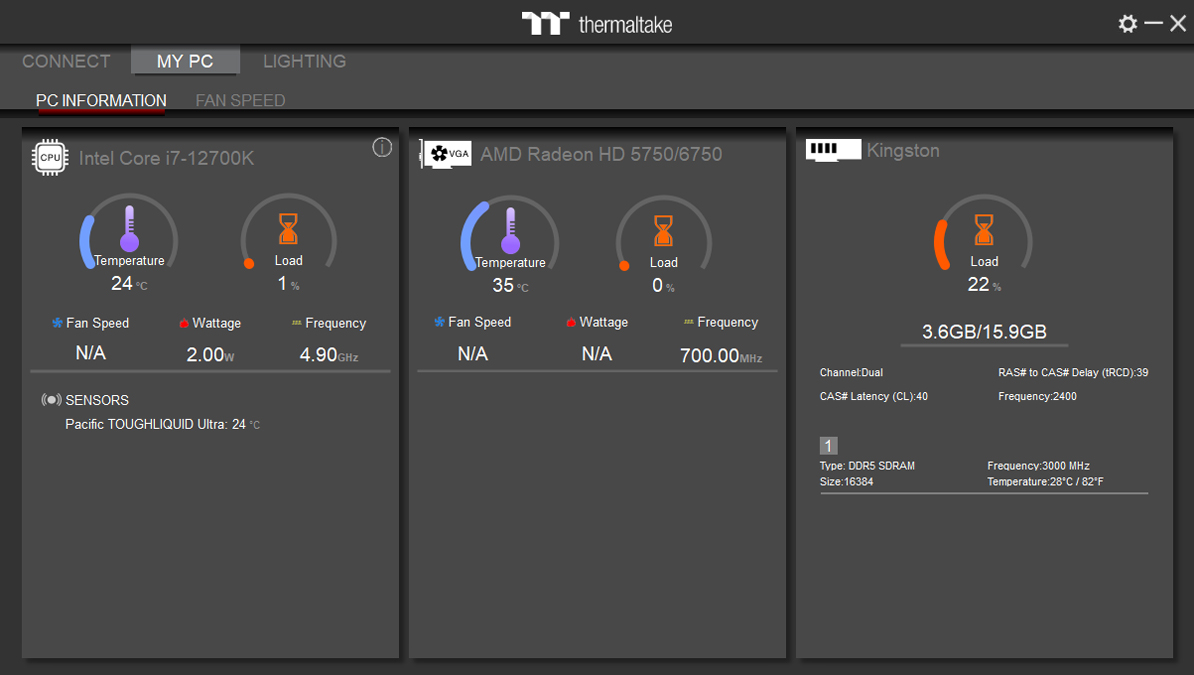The image size is (1194, 675).
Task: Click the GPU temperature value 35 °C
Action: tap(510, 286)
